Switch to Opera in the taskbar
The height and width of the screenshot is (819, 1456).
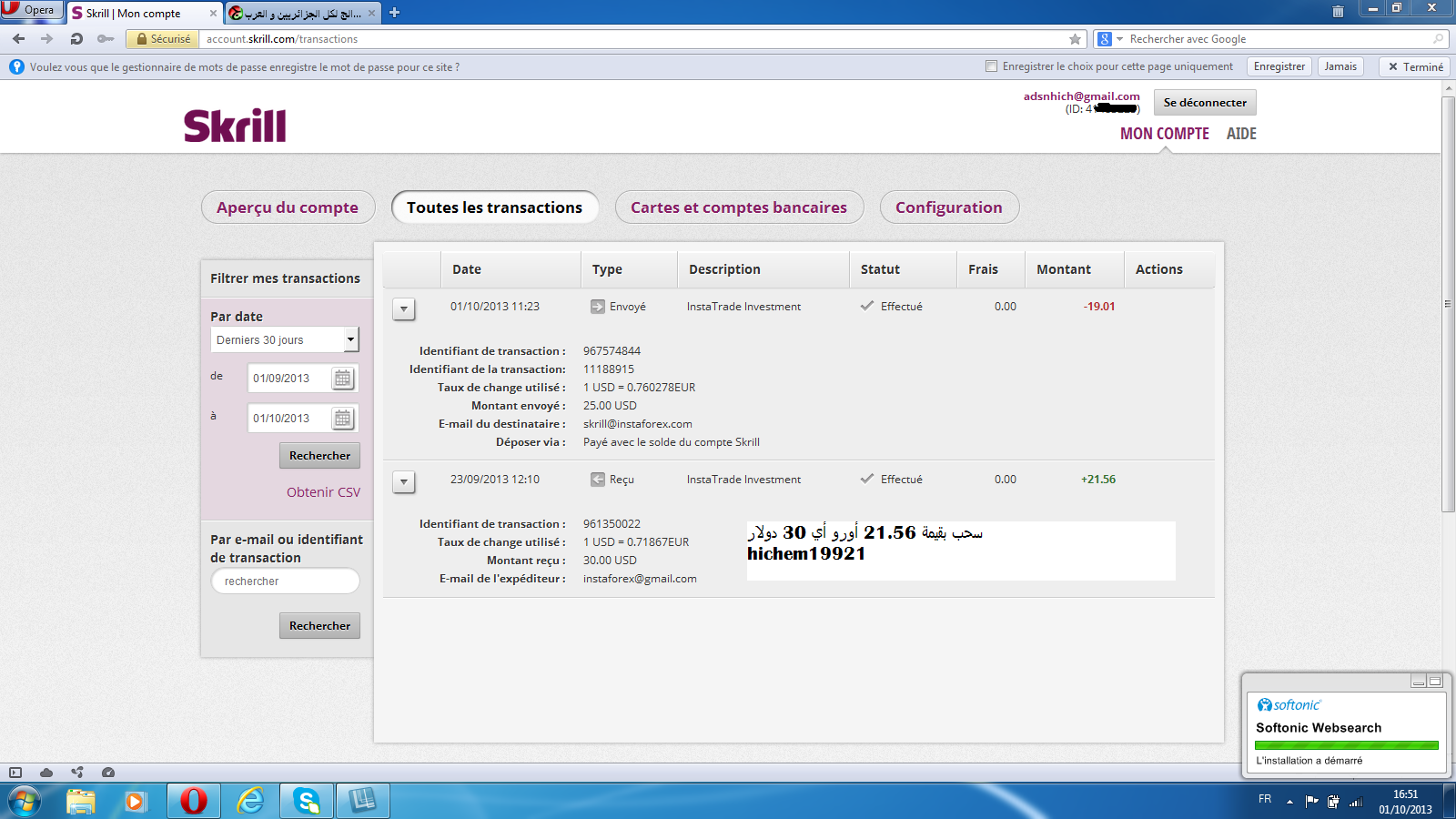[194, 802]
